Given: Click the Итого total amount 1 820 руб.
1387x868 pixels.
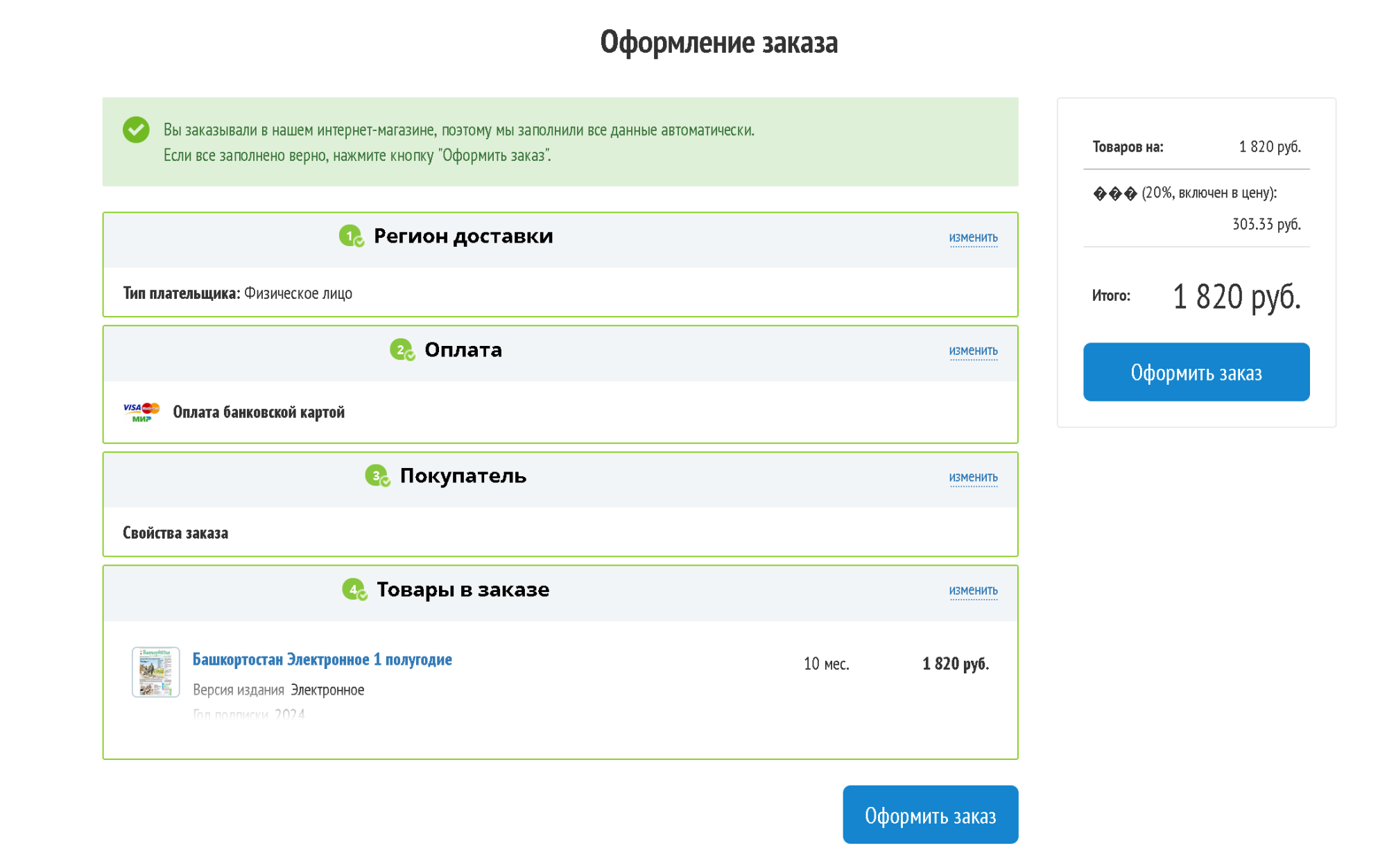Looking at the screenshot, I should (1237, 297).
